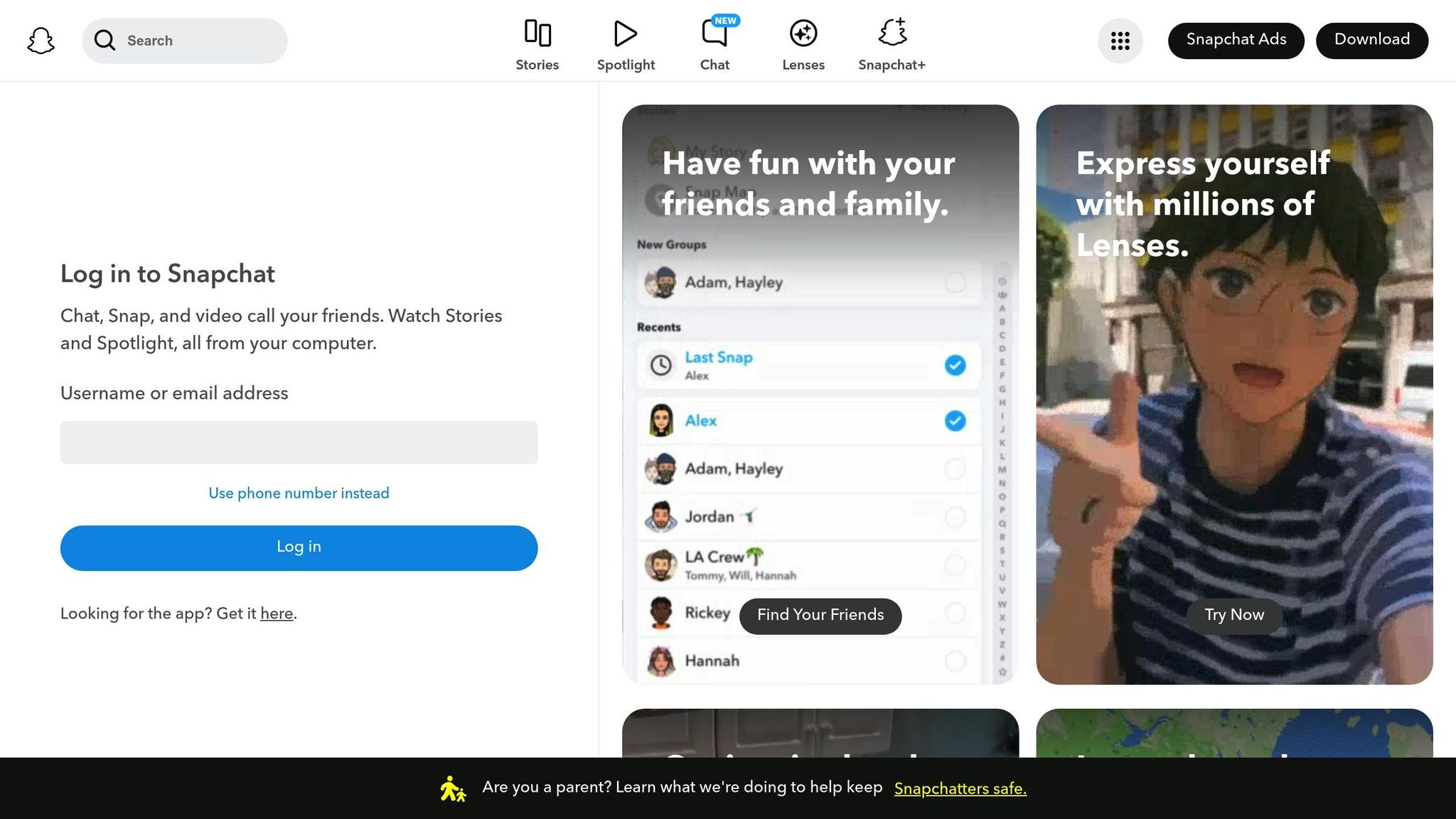Image resolution: width=1456 pixels, height=819 pixels.
Task: Check the Jordan row circle
Action: pyautogui.click(x=955, y=517)
